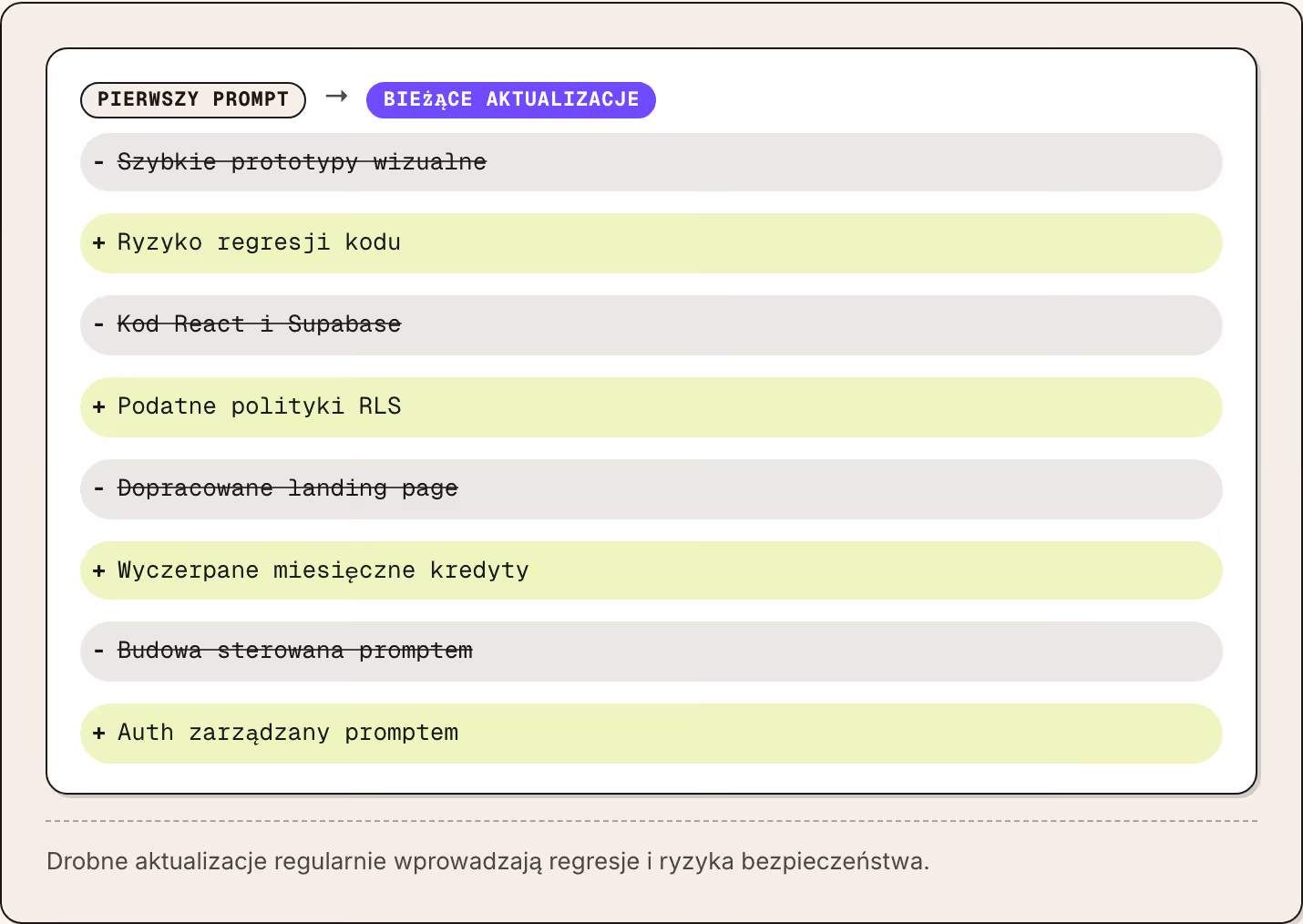Click the removed row 'Dopracowane landing page'
Image resolution: width=1303 pixels, height=924 pixels.
click(x=651, y=489)
